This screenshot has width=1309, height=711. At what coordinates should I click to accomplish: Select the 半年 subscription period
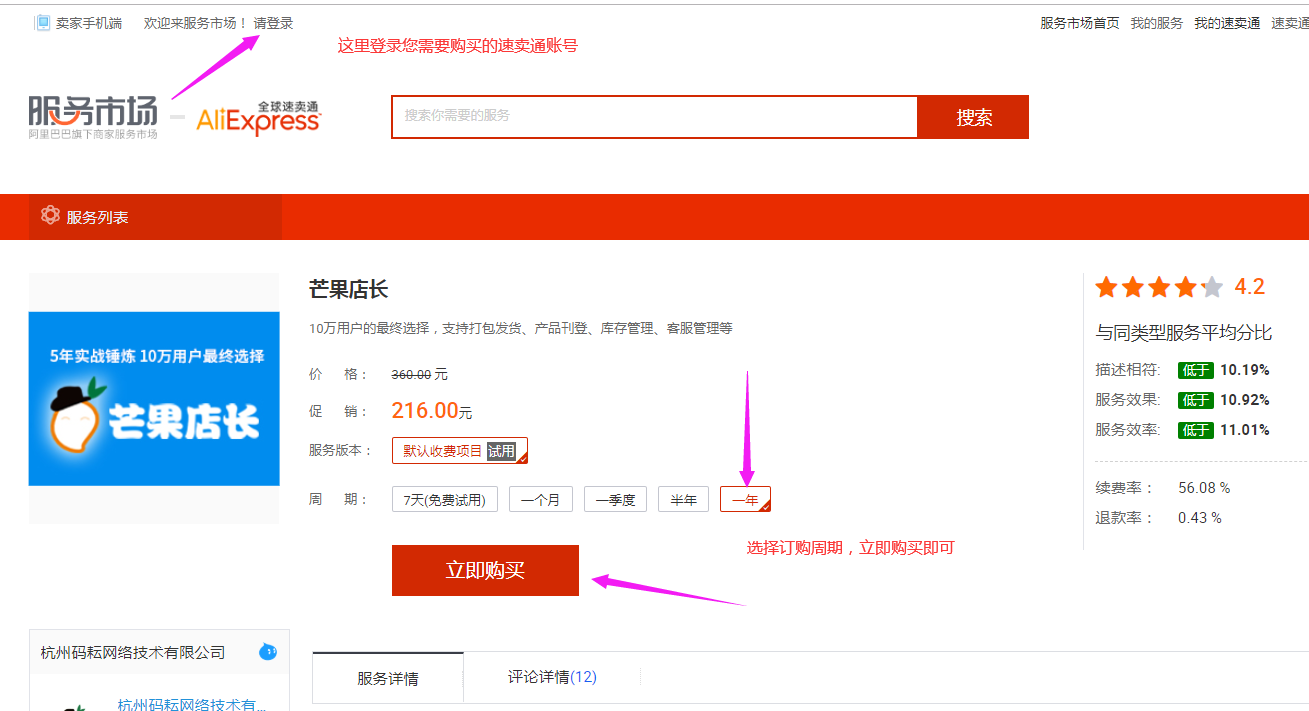tap(684, 499)
